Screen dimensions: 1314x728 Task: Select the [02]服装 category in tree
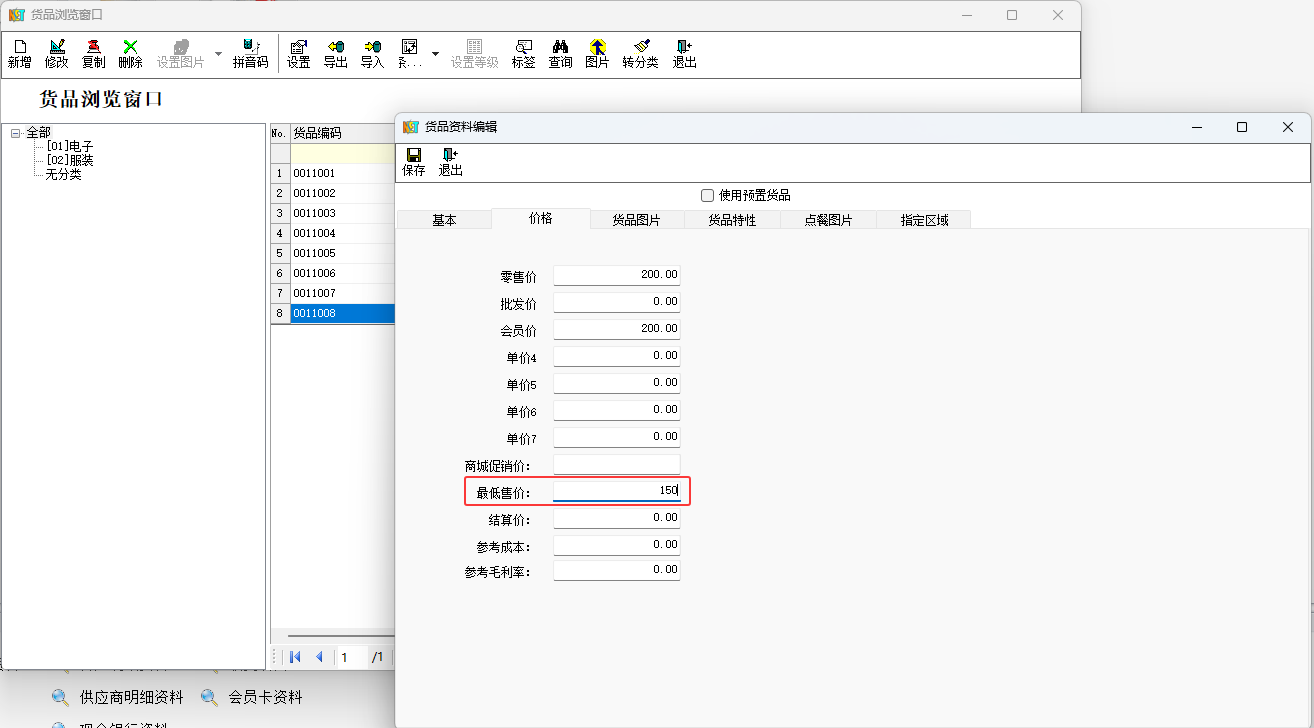(70, 160)
